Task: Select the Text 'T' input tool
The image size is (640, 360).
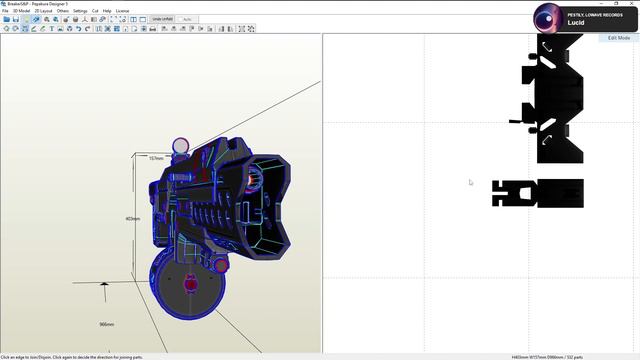Action: coord(52,29)
